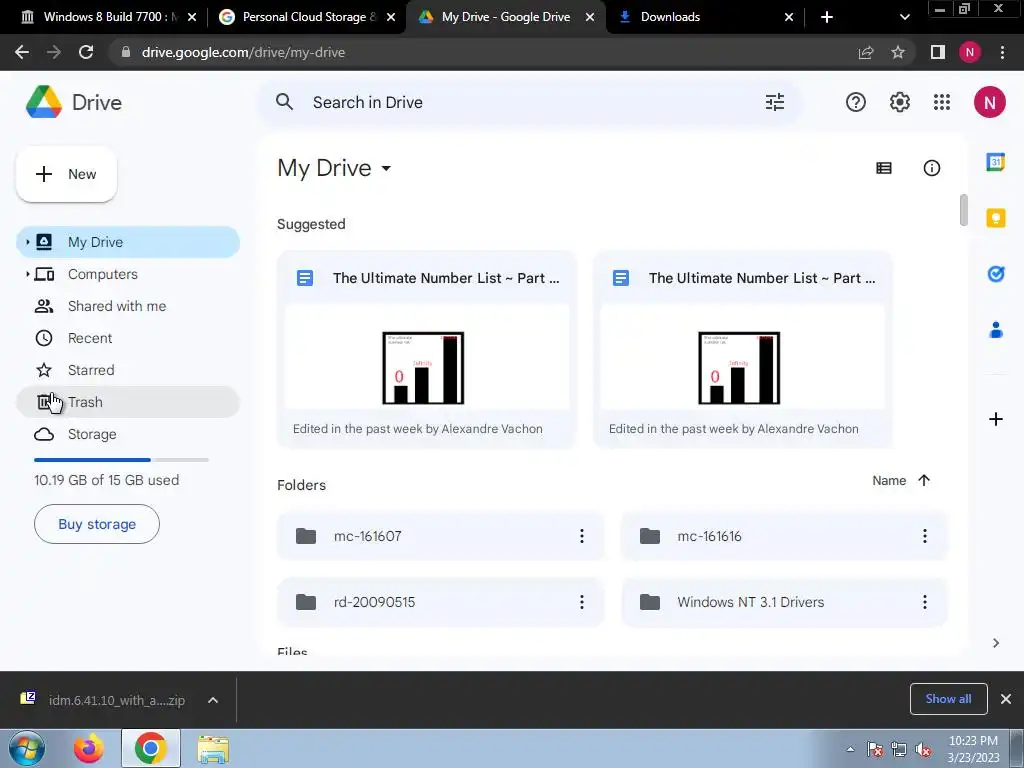Click the plus to get add-ons

point(995,419)
